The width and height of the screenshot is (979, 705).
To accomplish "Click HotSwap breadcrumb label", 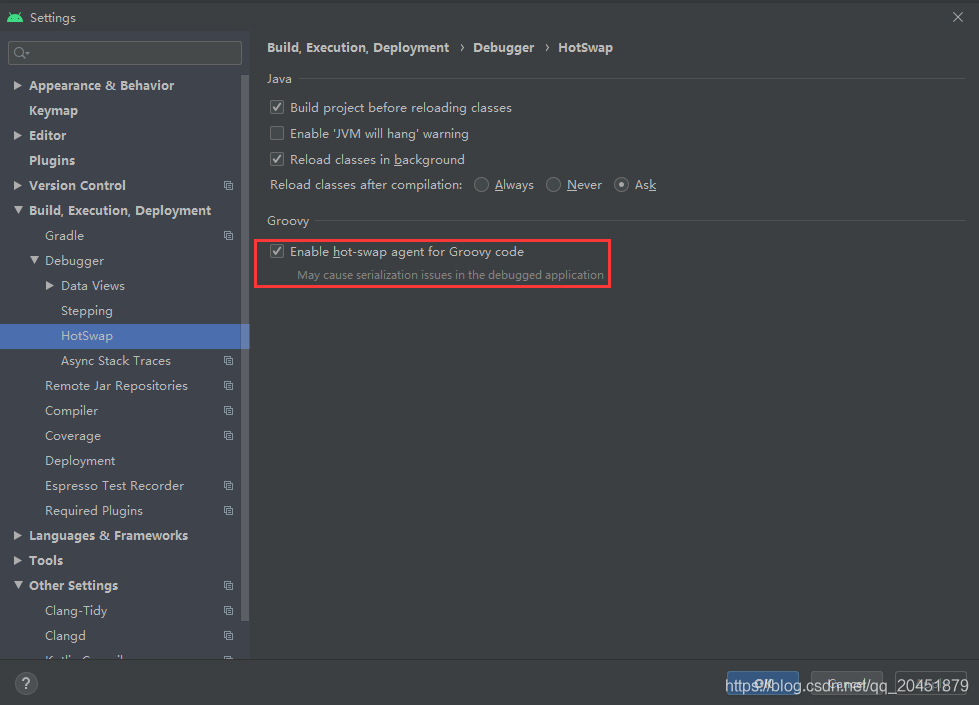I will [585, 47].
